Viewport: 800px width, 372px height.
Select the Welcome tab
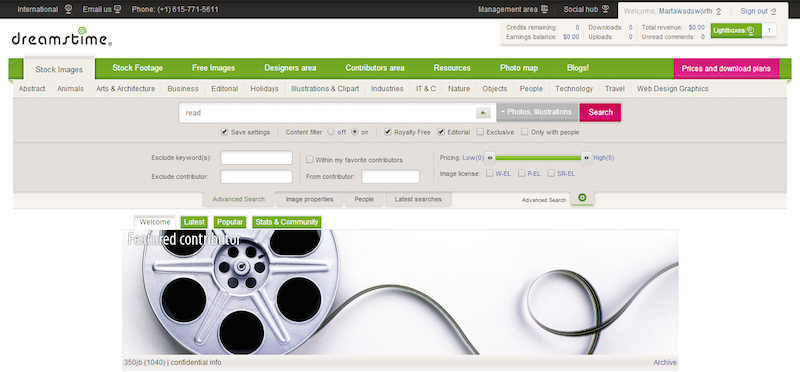tap(155, 222)
